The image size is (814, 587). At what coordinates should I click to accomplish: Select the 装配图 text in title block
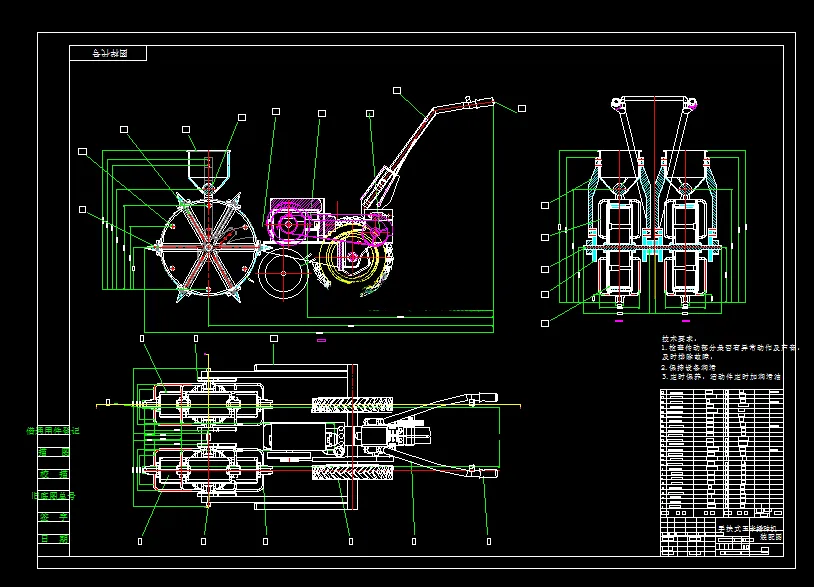click(771, 538)
